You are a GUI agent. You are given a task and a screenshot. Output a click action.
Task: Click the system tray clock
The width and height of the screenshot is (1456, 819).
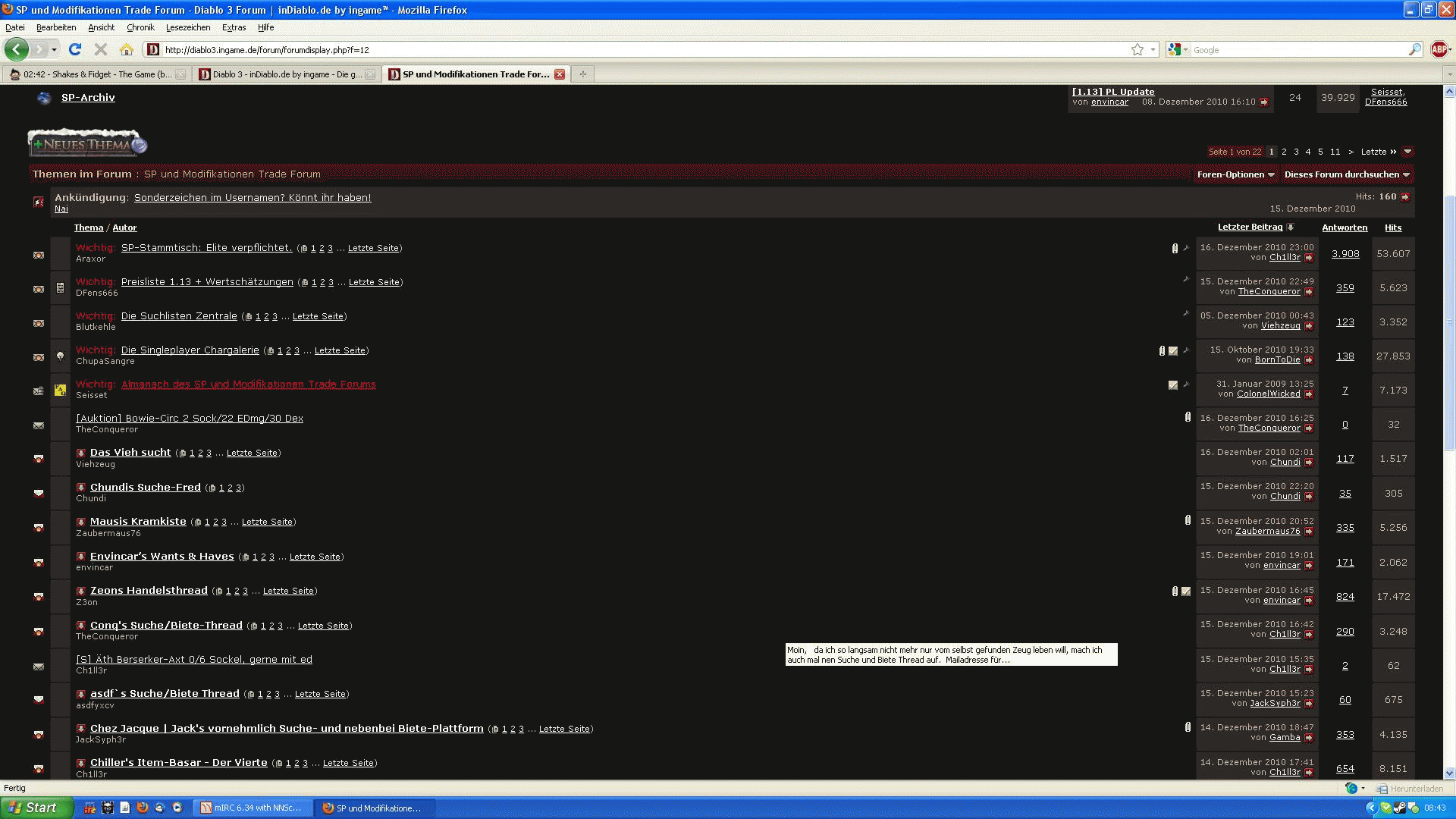tap(1435, 808)
